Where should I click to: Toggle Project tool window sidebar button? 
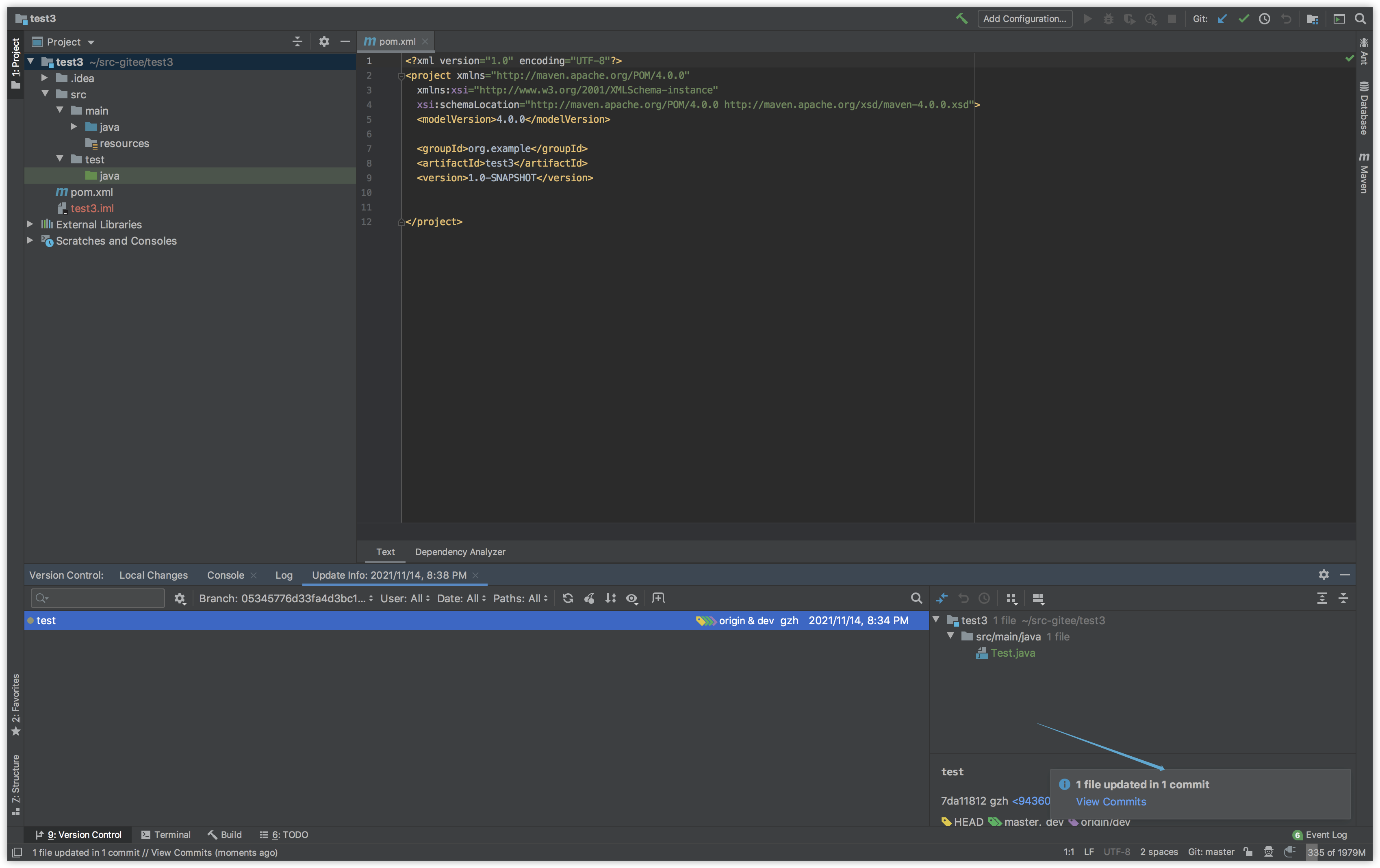coord(15,63)
